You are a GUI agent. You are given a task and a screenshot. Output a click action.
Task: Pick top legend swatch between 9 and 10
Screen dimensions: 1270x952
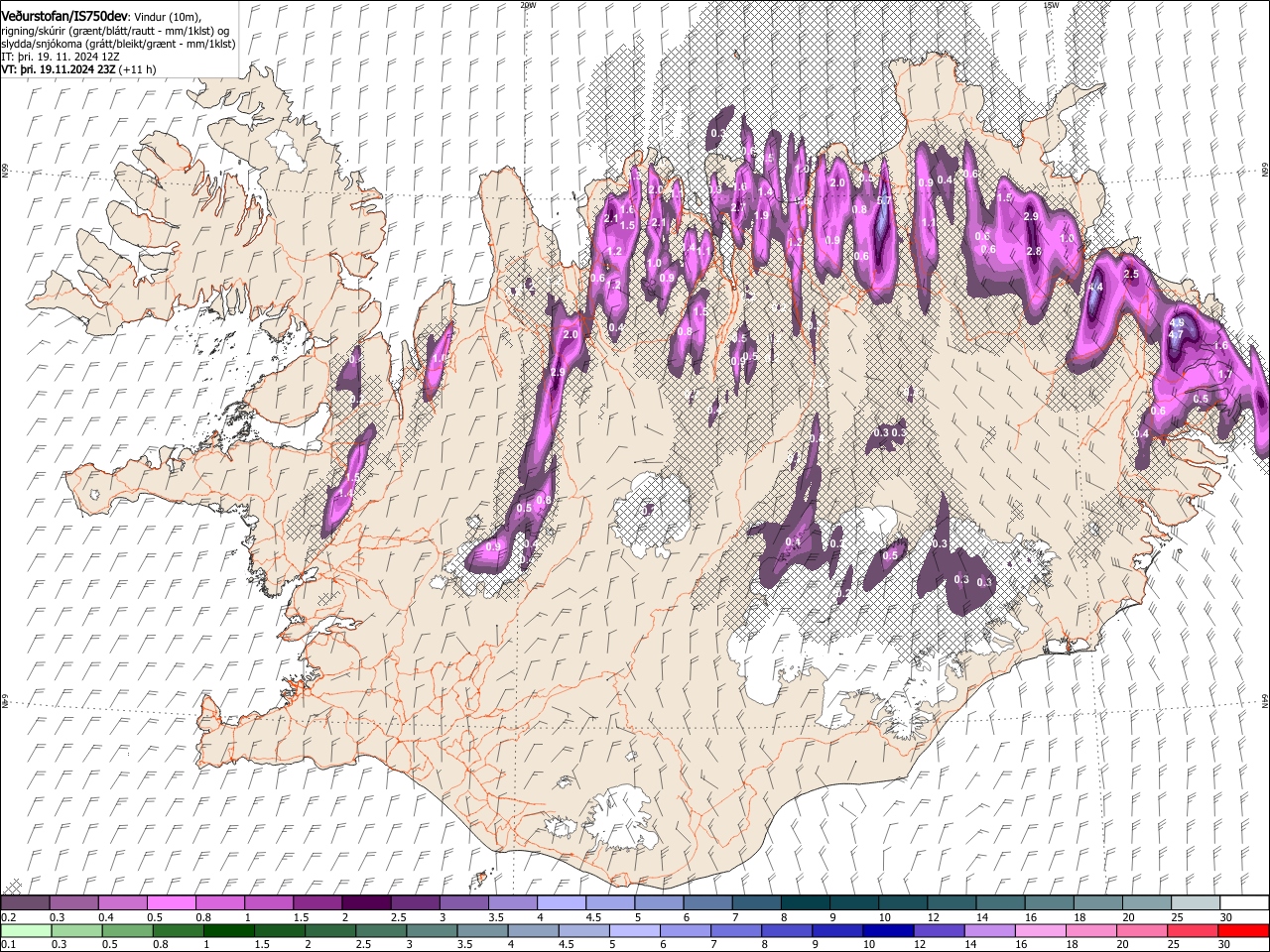[x=853, y=902]
